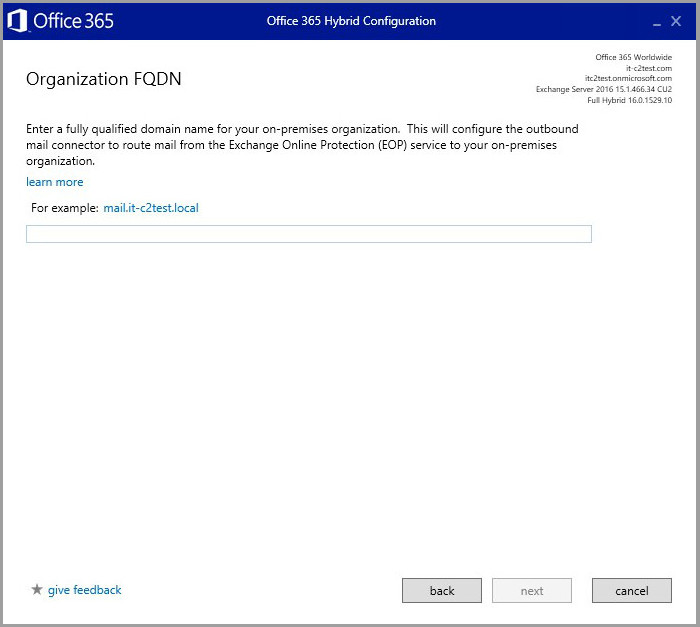Select the Full Hybrid 16.0.1529.10 text
The height and width of the screenshot is (627, 700).
coord(629,100)
